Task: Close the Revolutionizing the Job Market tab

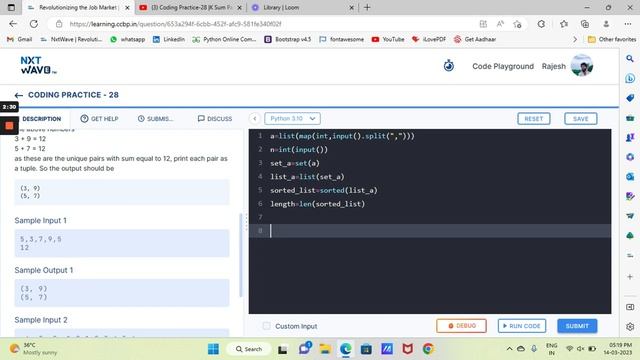Action: [x=127, y=8]
